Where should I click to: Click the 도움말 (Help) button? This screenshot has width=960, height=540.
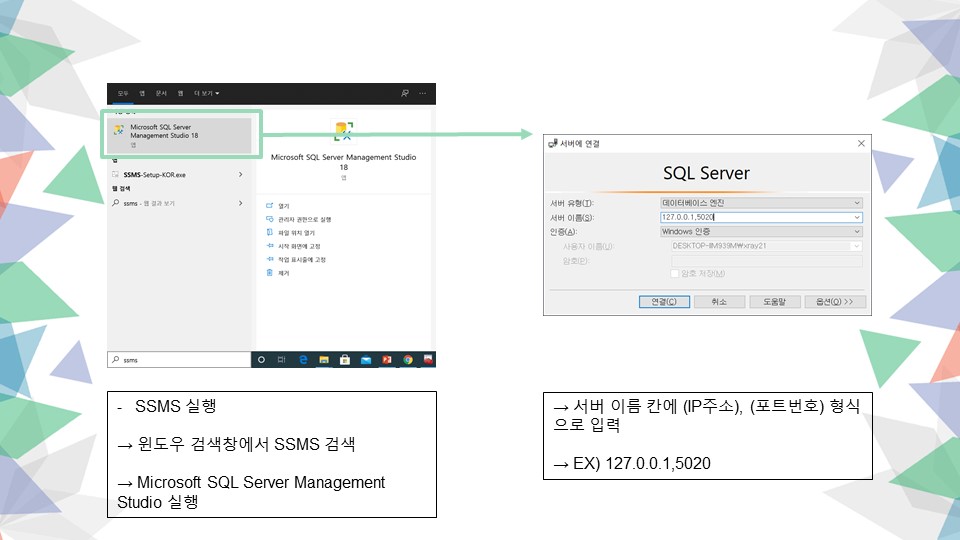tap(775, 302)
